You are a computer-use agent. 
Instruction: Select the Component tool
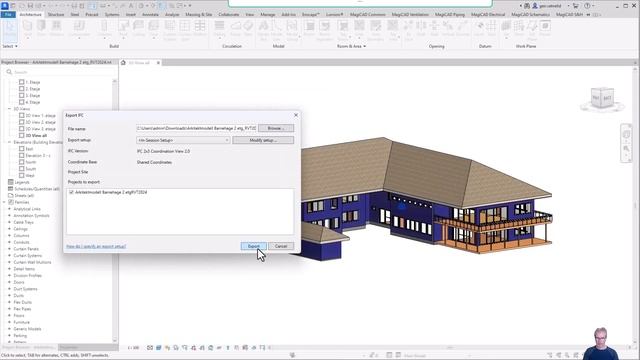[x=79, y=29]
